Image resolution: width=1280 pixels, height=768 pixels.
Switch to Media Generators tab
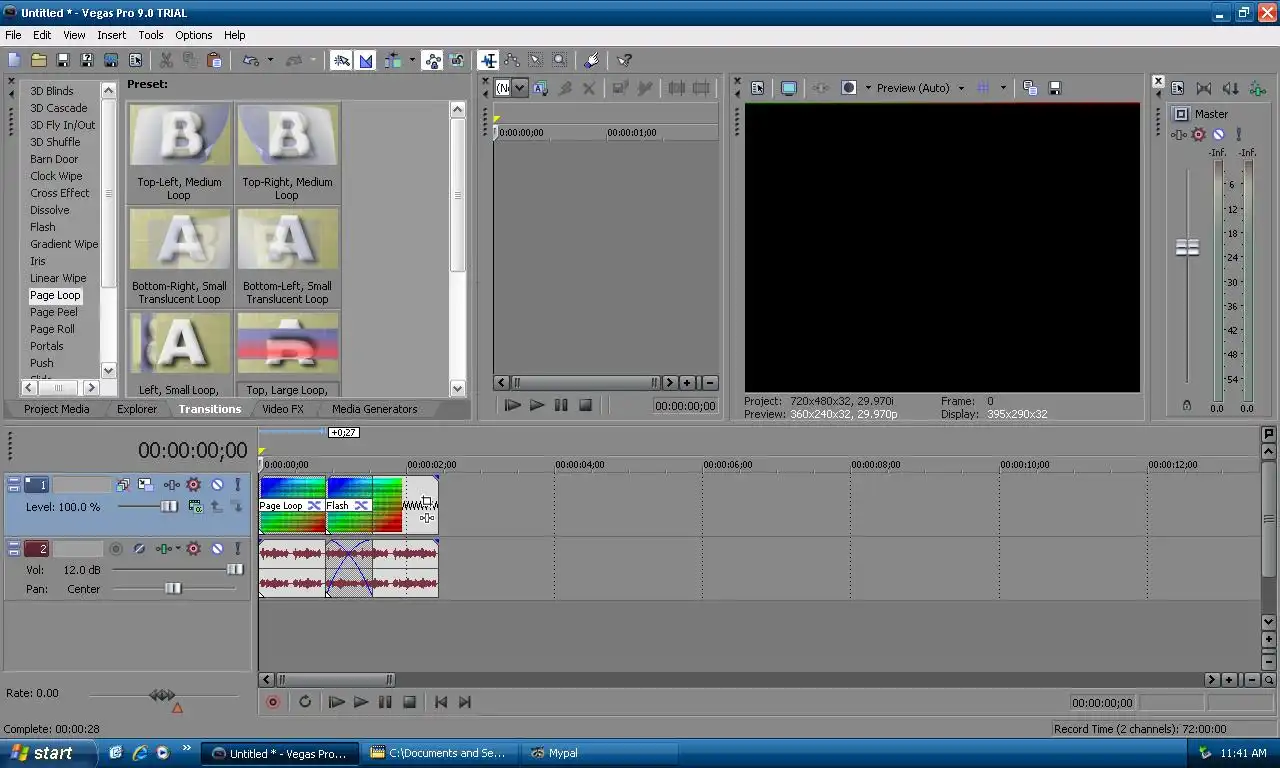(375, 409)
